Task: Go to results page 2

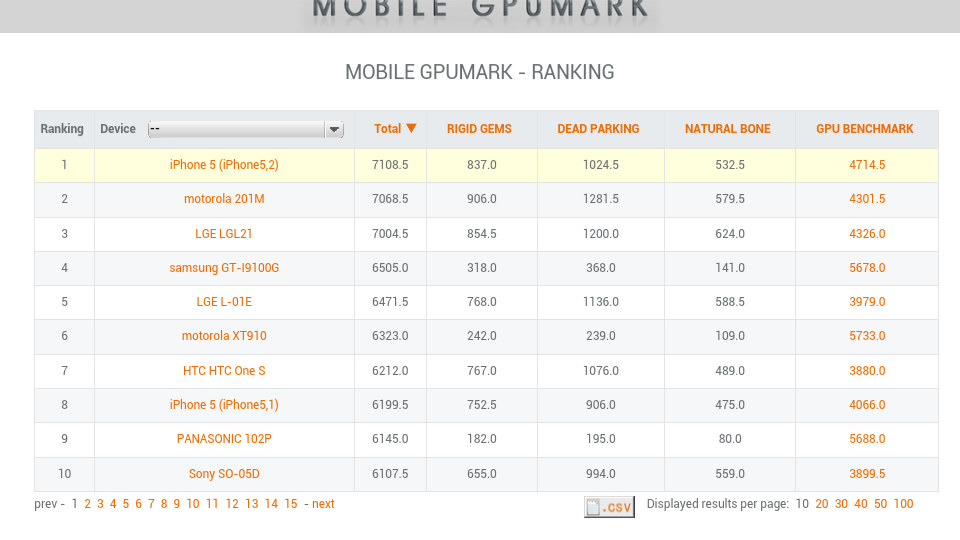Action: click(88, 504)
